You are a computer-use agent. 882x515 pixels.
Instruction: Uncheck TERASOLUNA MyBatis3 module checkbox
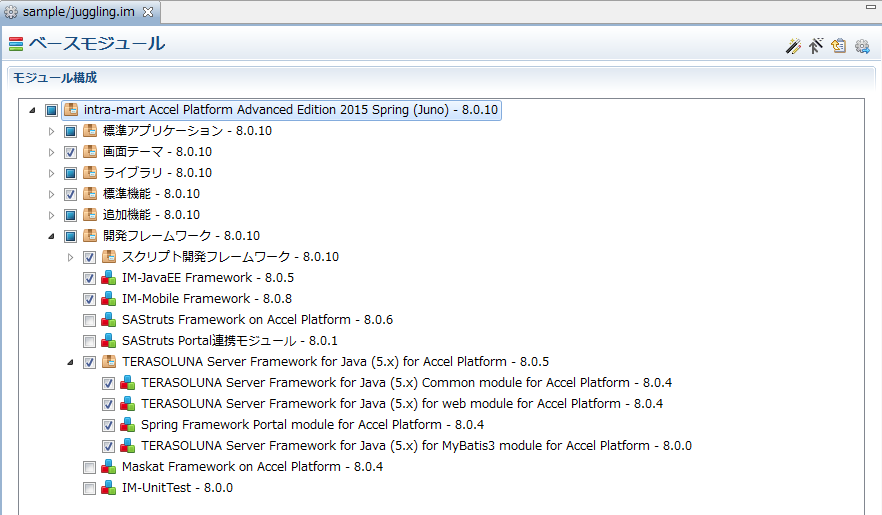(x=109, y=446)
